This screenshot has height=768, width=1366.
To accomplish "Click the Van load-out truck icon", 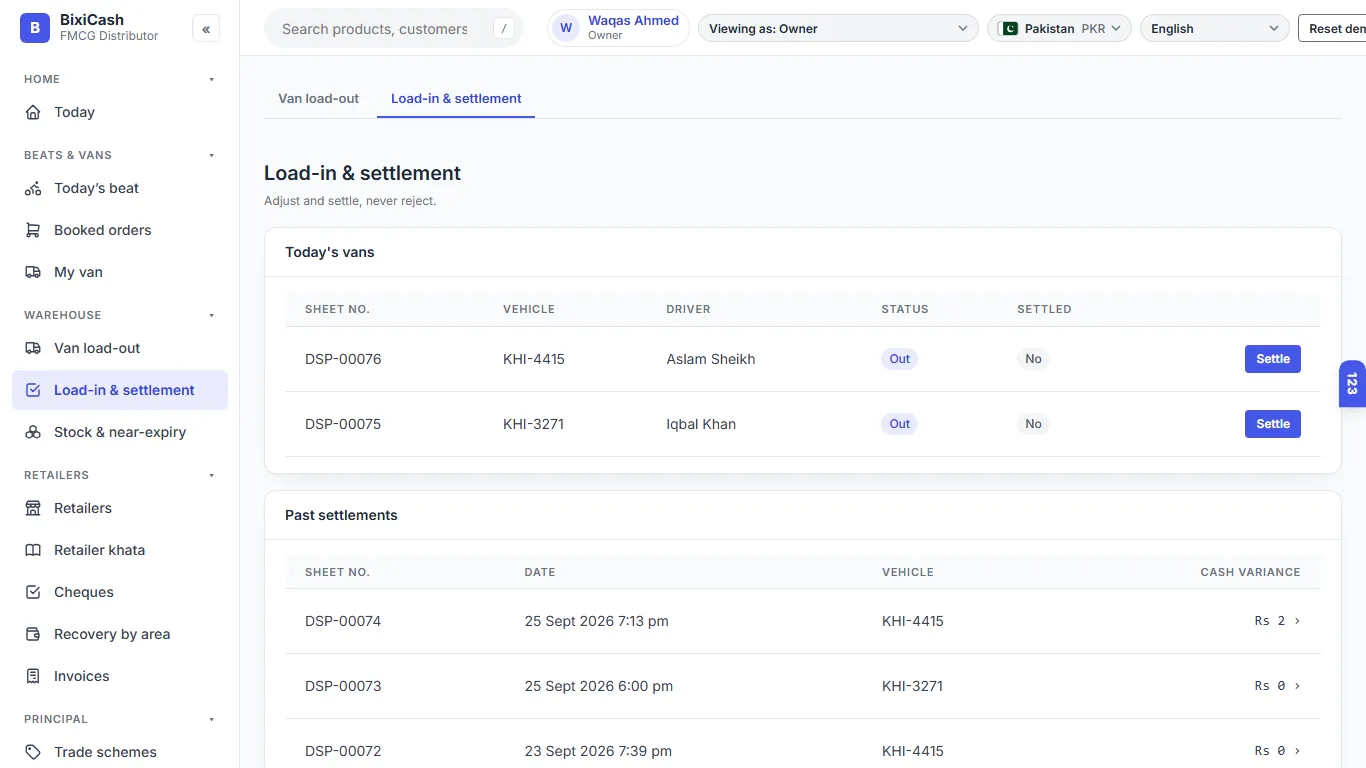I will click(33, 348).
